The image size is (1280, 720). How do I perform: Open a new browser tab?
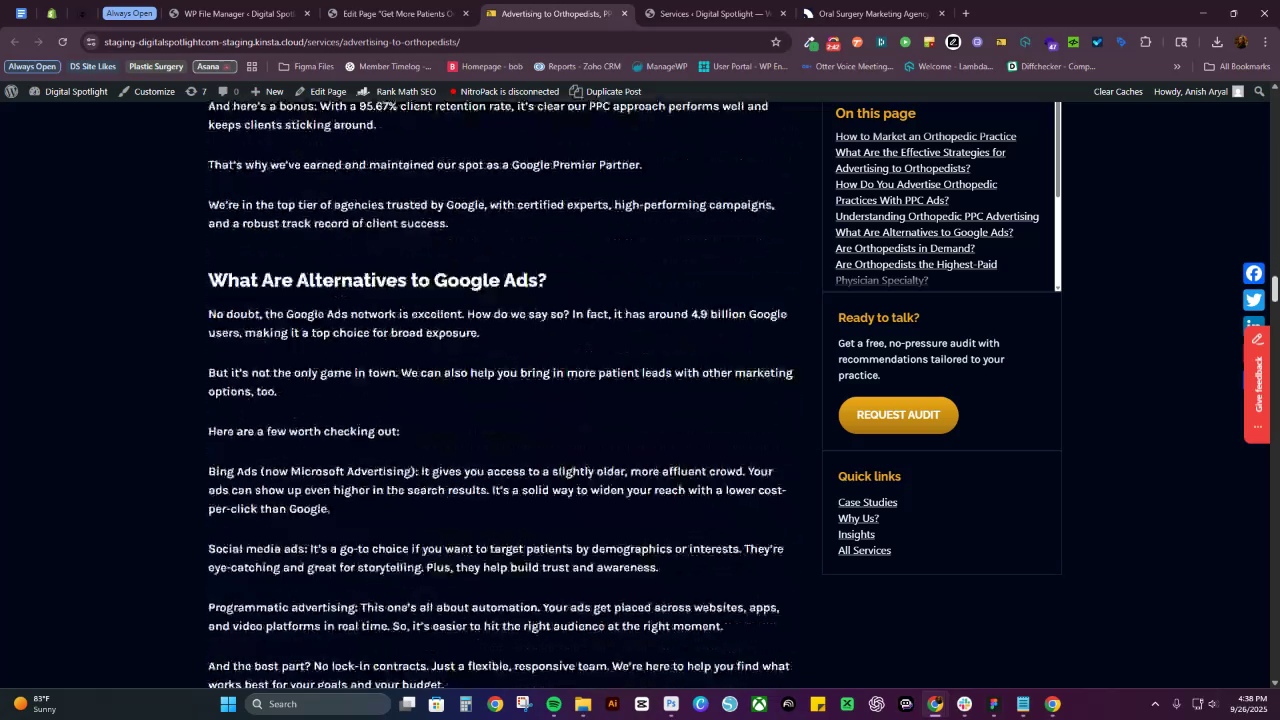(x=965, y=14)
